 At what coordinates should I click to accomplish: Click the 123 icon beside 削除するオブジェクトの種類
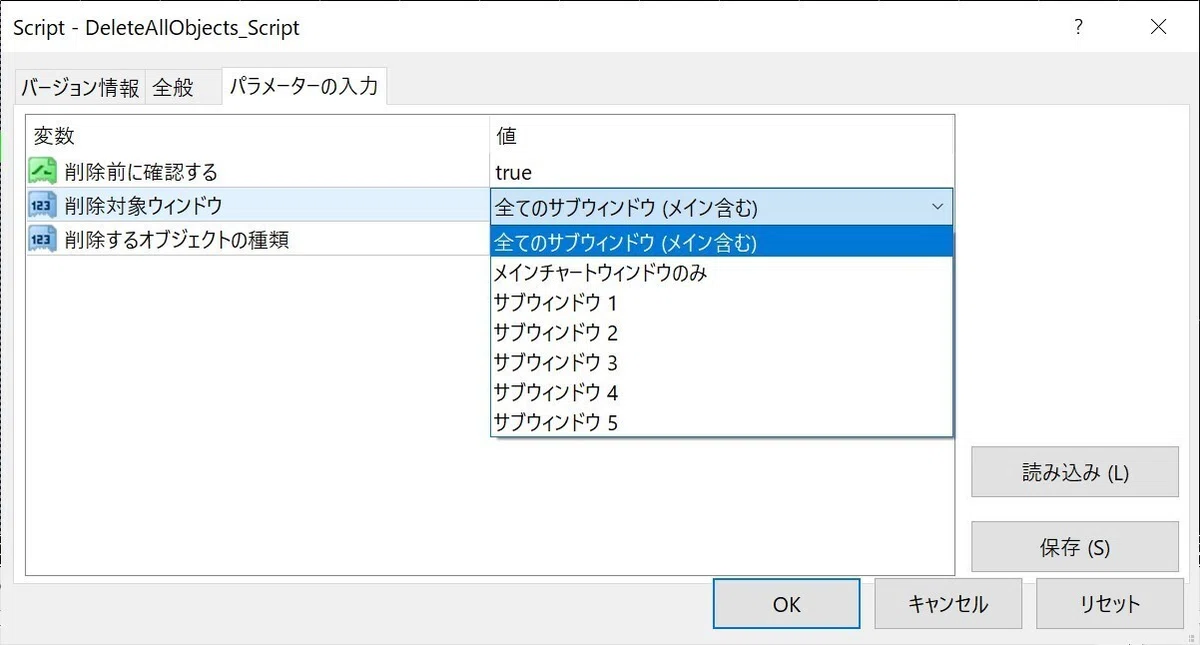[x=43, y=239]
